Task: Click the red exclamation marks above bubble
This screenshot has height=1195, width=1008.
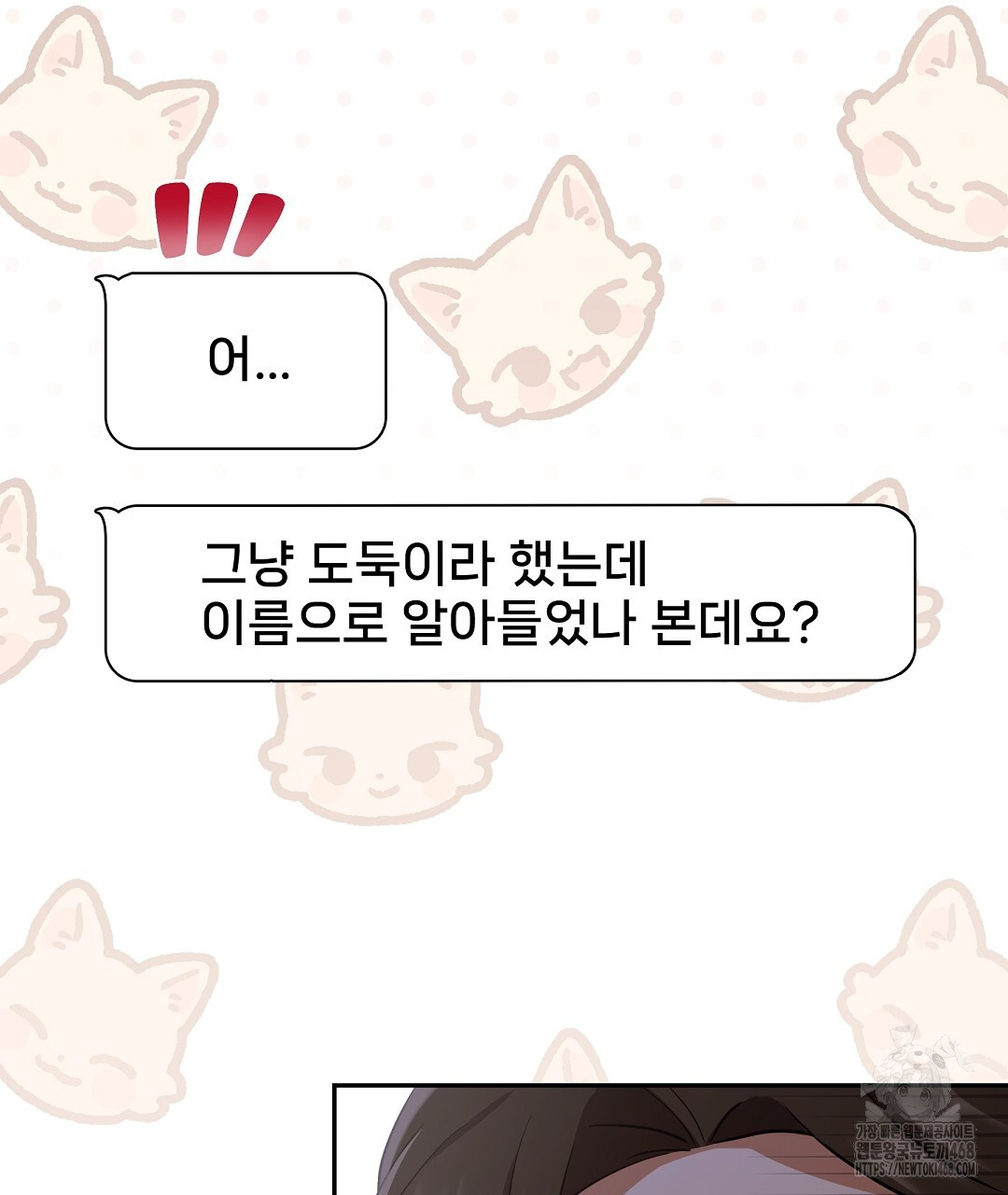Action: [218, 219]
